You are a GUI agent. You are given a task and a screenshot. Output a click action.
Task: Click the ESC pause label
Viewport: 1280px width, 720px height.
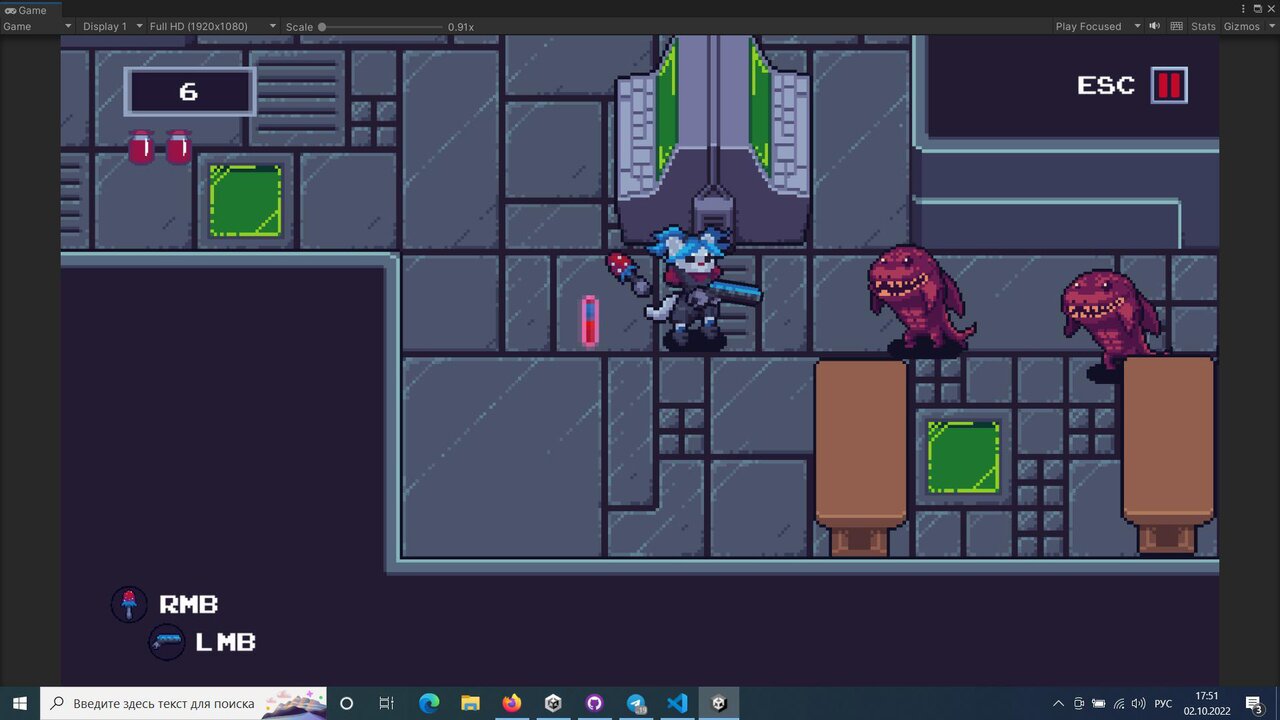coord(1106,86)
